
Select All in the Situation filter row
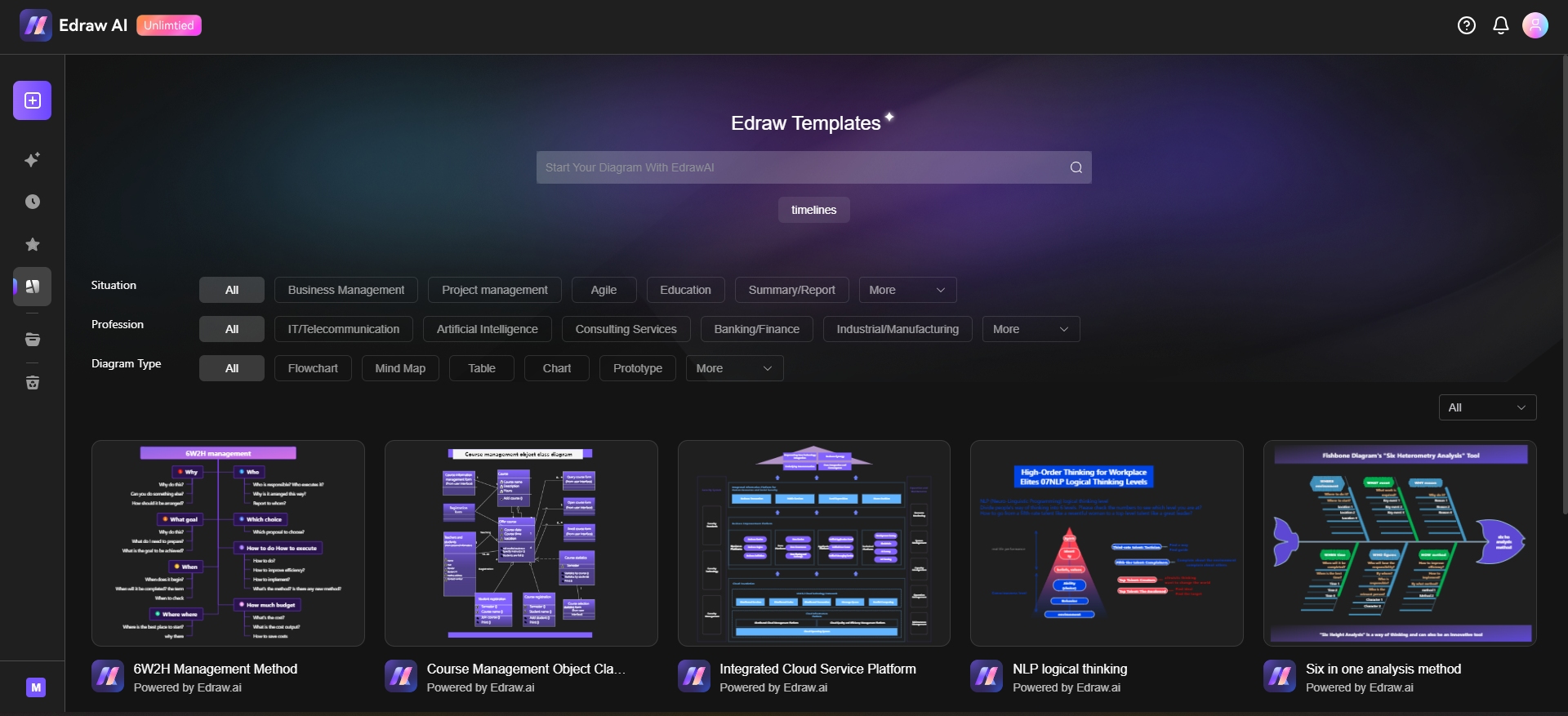[232, 290]
